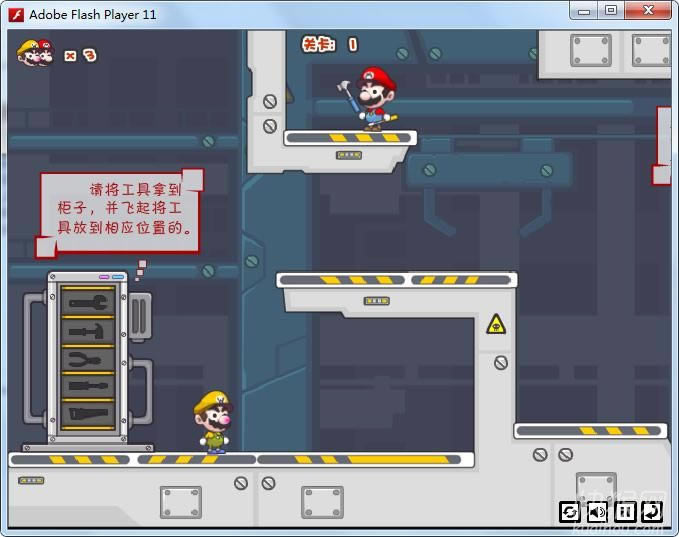Viewport: 679px width, 537px height.
Task: Select the hammer slot in the tool cabinet
Action: [x=88, y=331]
